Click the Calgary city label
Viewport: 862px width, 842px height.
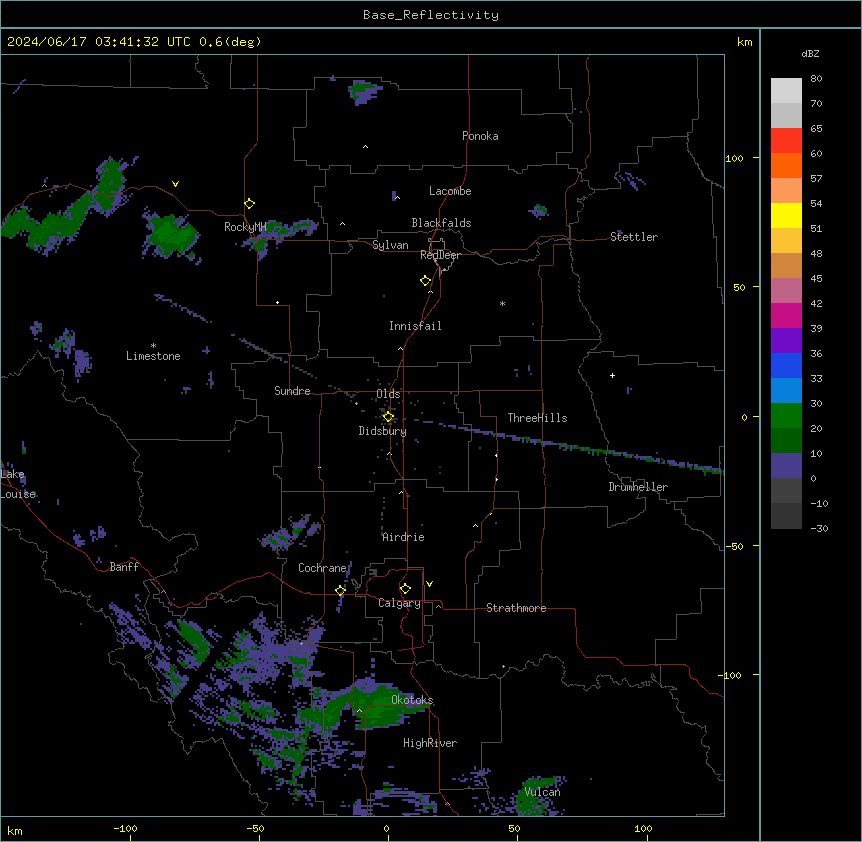pos(399,603)
